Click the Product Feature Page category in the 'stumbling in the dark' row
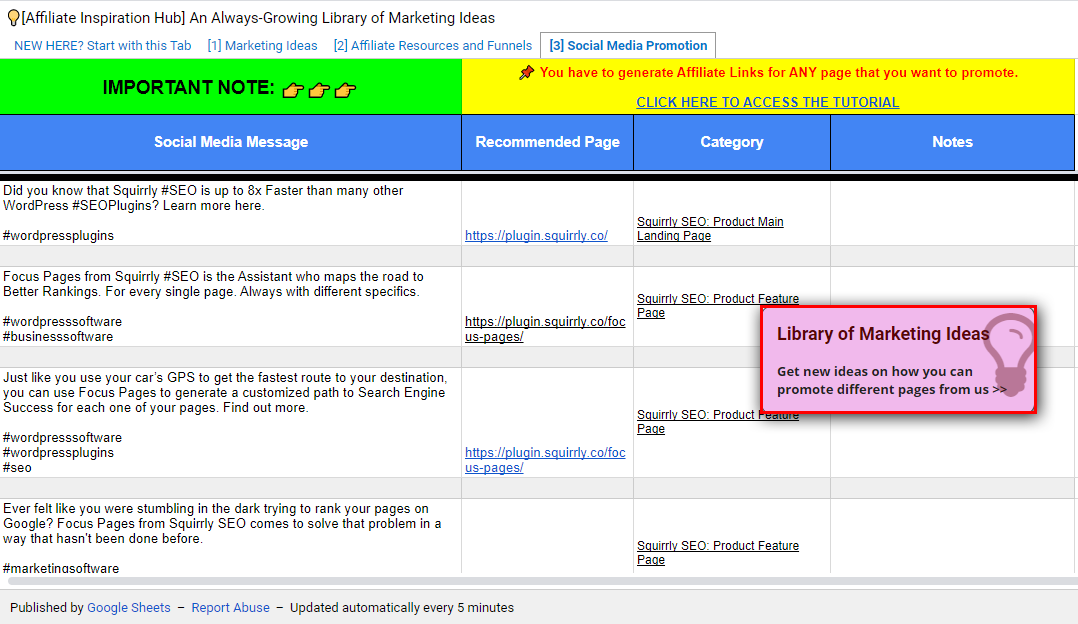 point(718,553)
